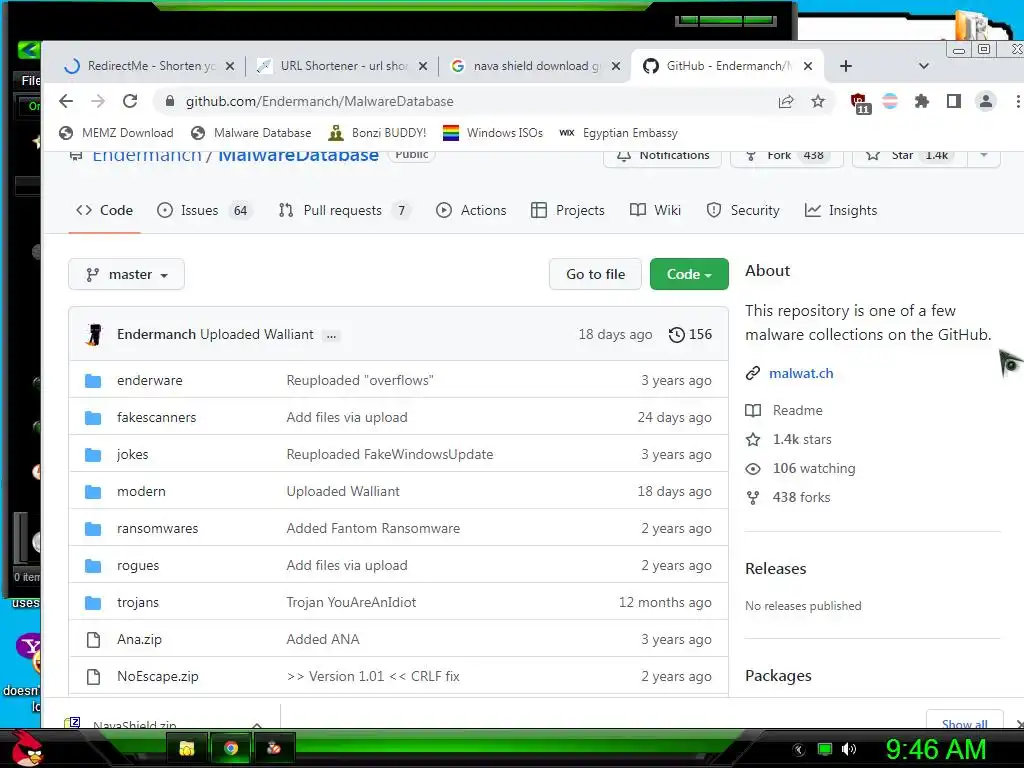View the 438 forks list
Screen dimensions: 1024x768
pos(788,498)
